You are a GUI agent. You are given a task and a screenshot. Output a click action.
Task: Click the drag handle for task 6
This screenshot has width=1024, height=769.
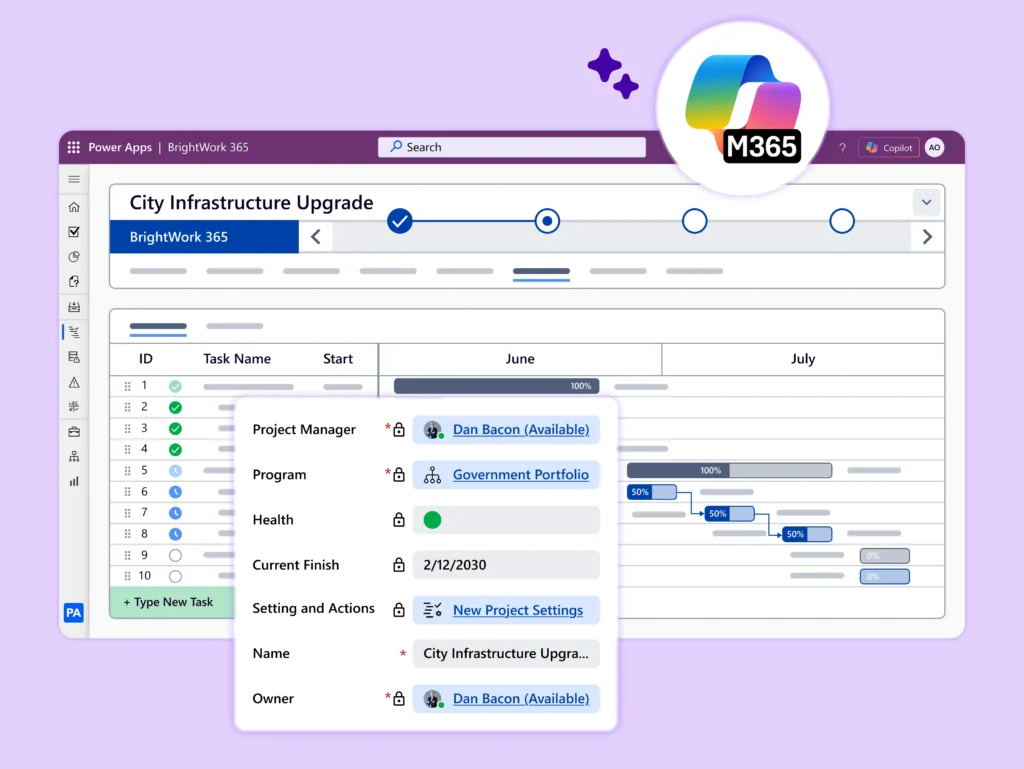coord(127,492)
